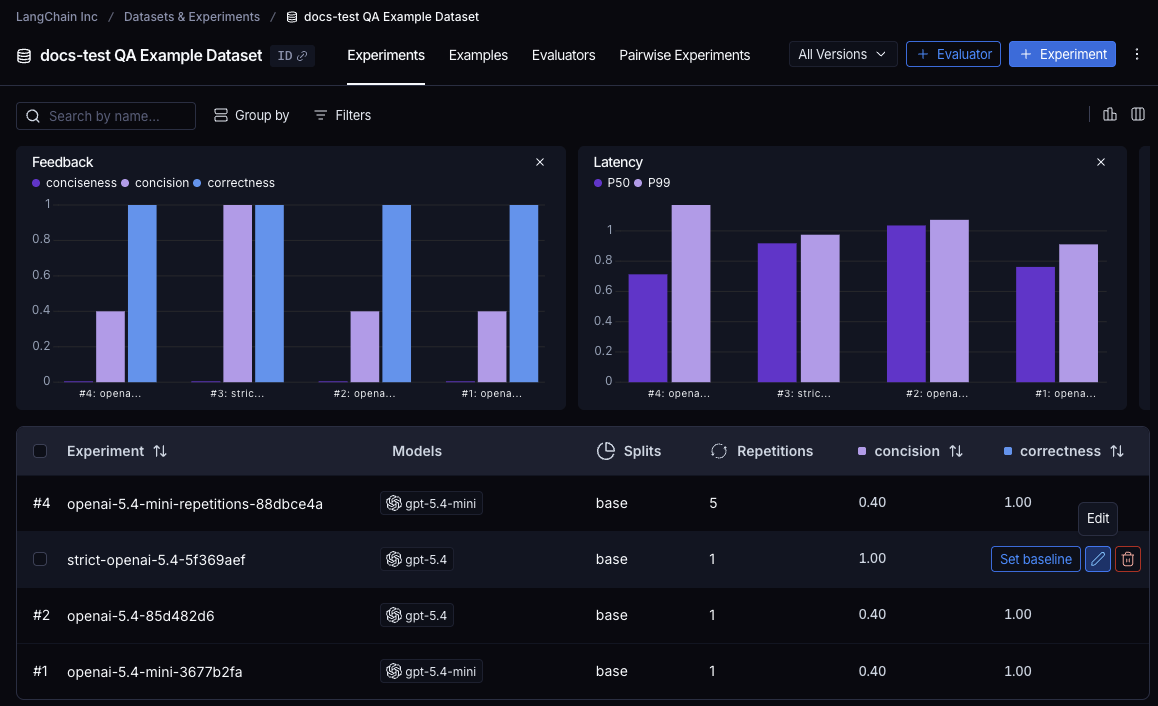
Task: Click the pencil Edit icon for strict-openai experiment
Action: pos(1098,559)
